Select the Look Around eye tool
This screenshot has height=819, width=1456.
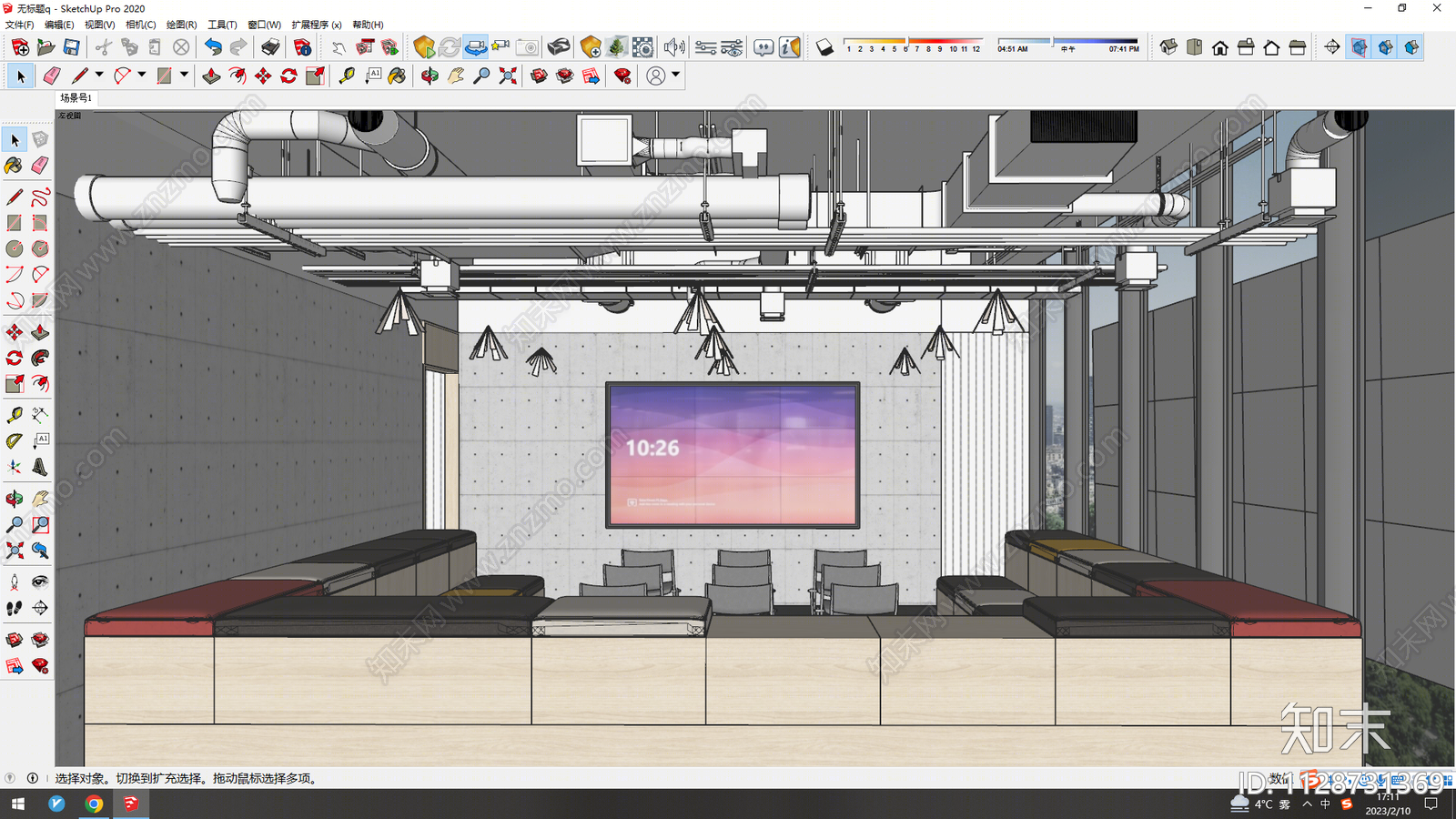(x=40, y=581)
